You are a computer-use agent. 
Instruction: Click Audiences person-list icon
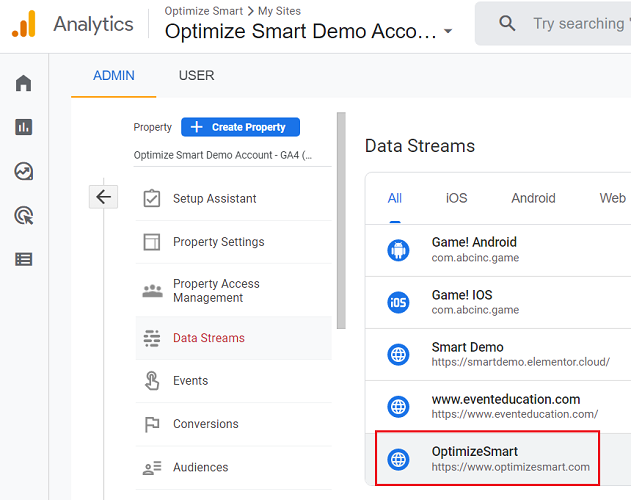coord(152,468)
